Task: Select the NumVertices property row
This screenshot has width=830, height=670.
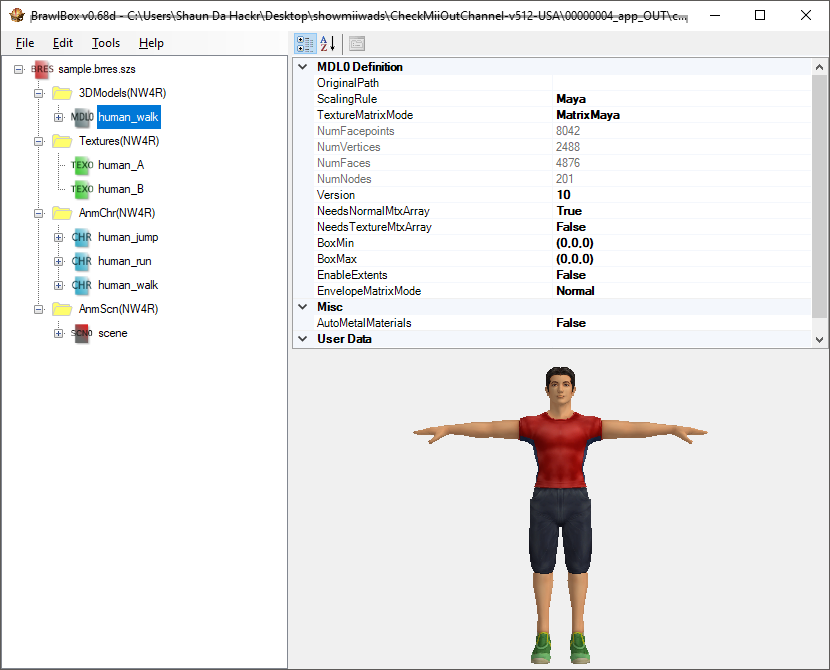Action: (x=562, y=147)
